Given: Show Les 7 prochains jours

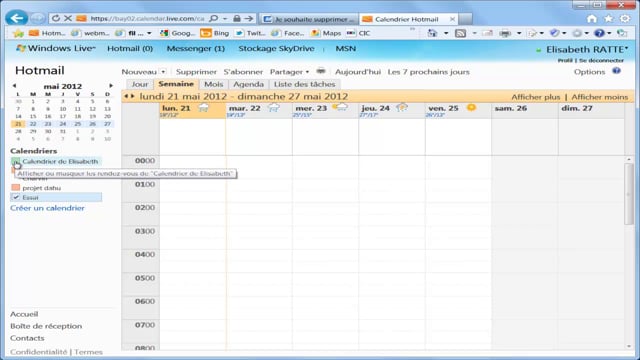Looking at the screenshot, I should pyautogui.click(x=429, y=72).
